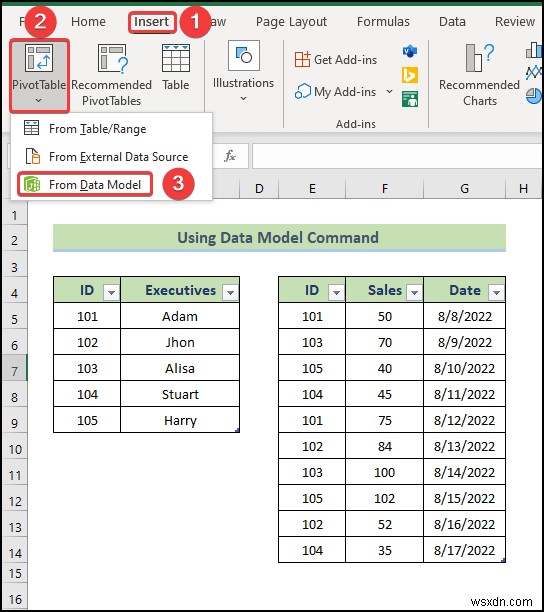Select the Sales cell with value 100
Image resolution: width=544 pixels, height=612 pixels.
384,472
